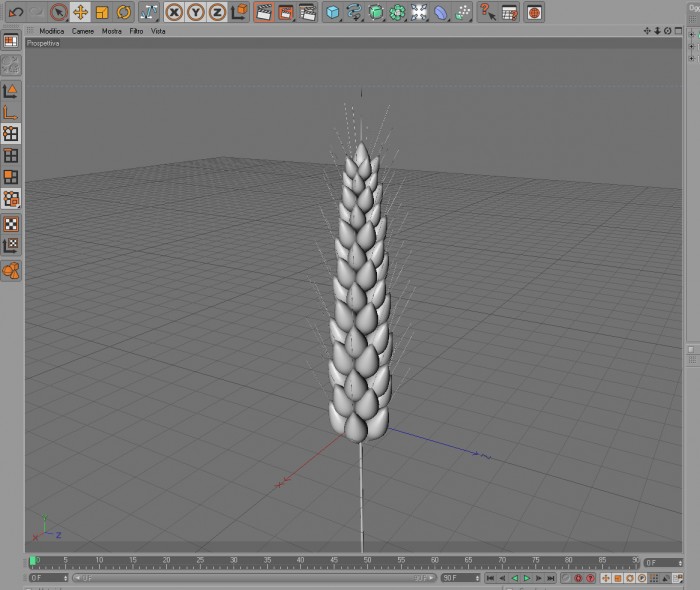
Task: Toggle X axis lock
Action: coord(174,12)
